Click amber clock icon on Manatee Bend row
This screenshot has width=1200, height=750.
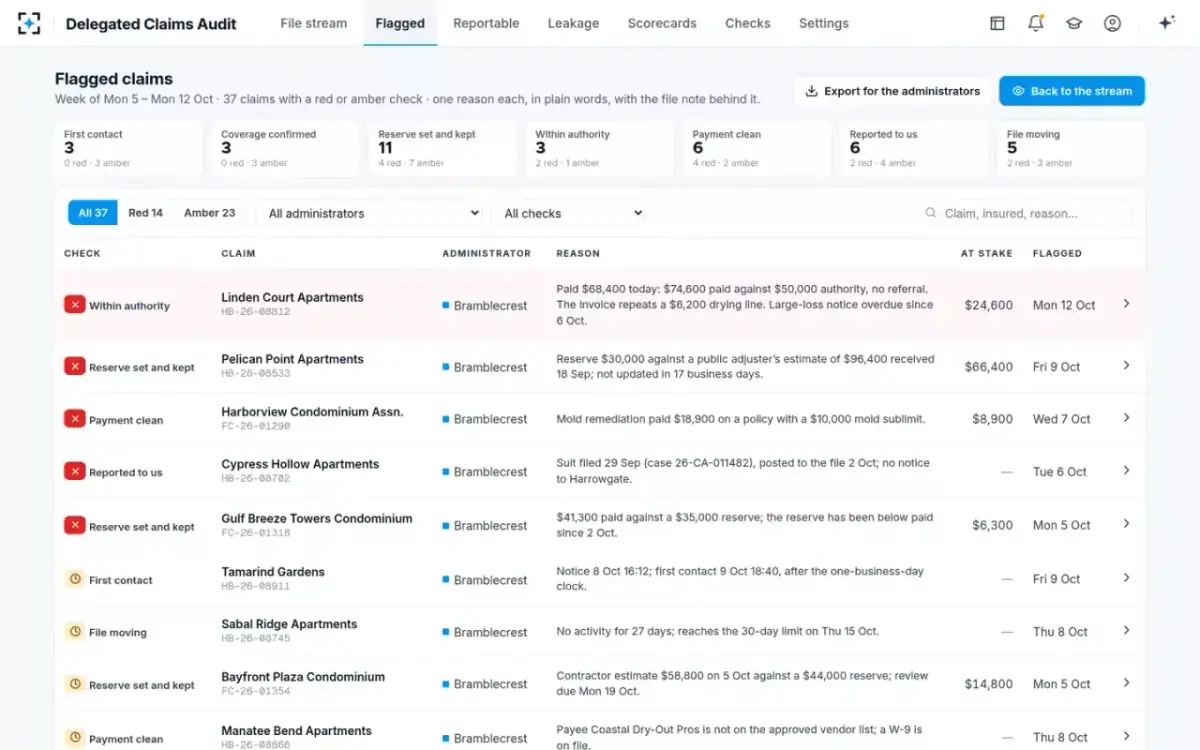pos(74,738)
